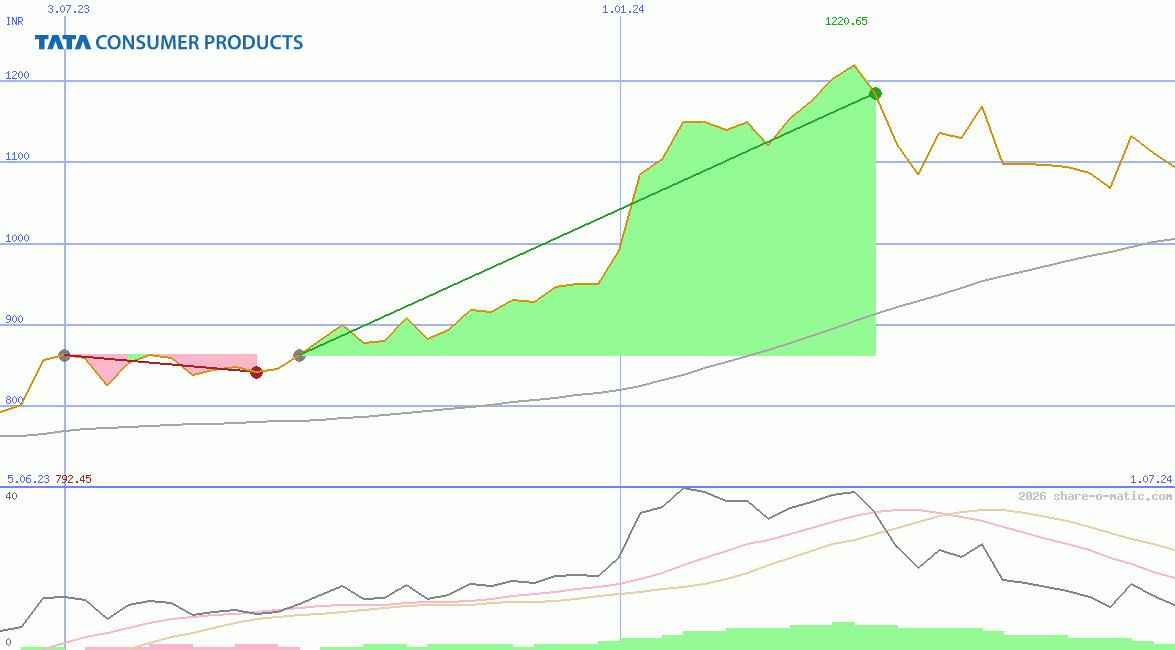Click the green exit marker near 1200
The image size is (1175, 650).
[x=875, y=94]
